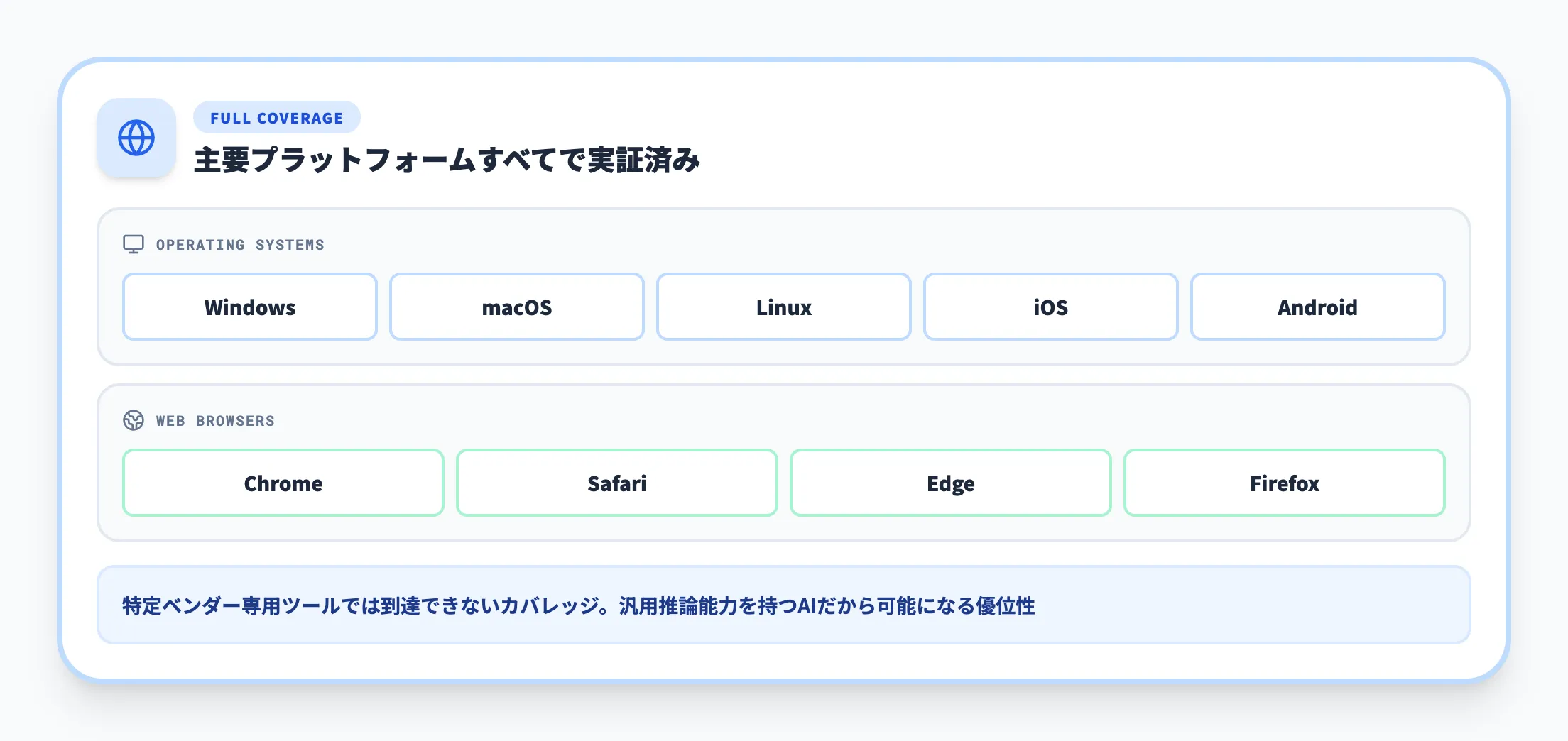Select the Android platform chip
1568x741 pixels.
tap(1317, 307)
